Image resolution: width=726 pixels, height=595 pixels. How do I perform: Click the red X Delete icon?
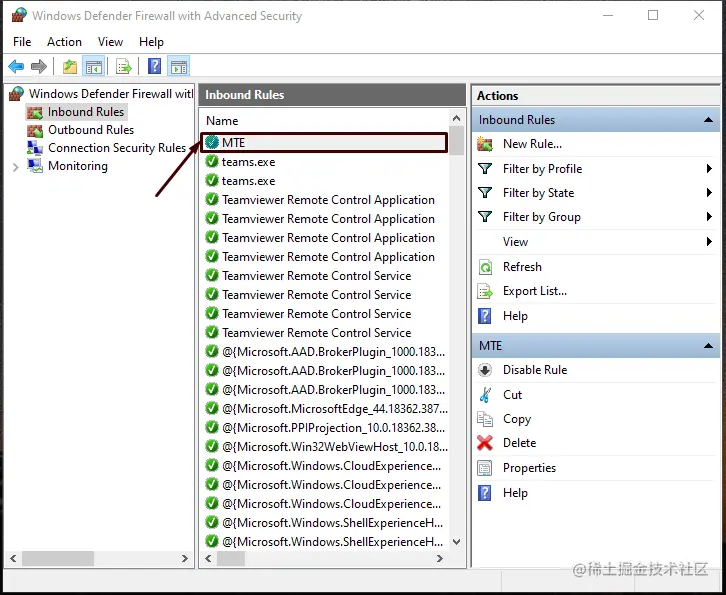485,443
